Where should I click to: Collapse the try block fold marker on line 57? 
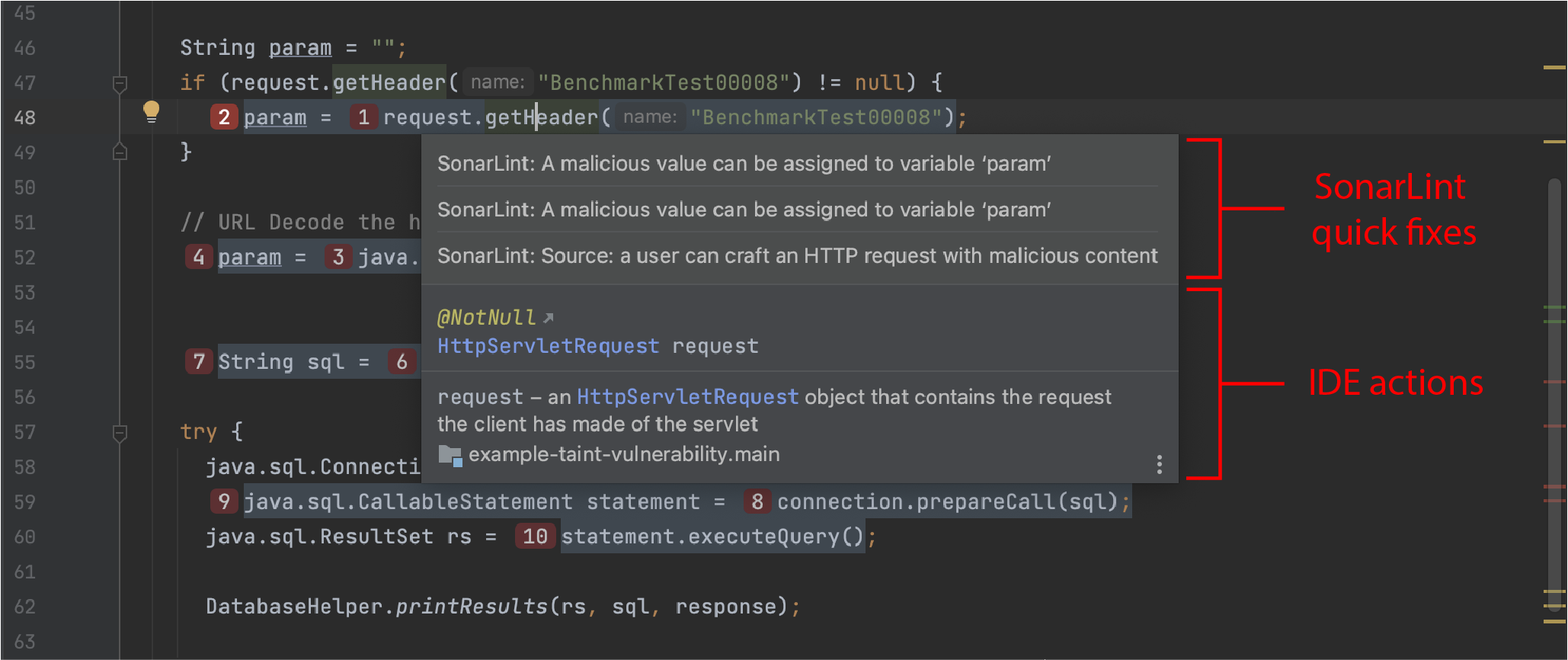[x=120, y=433]
